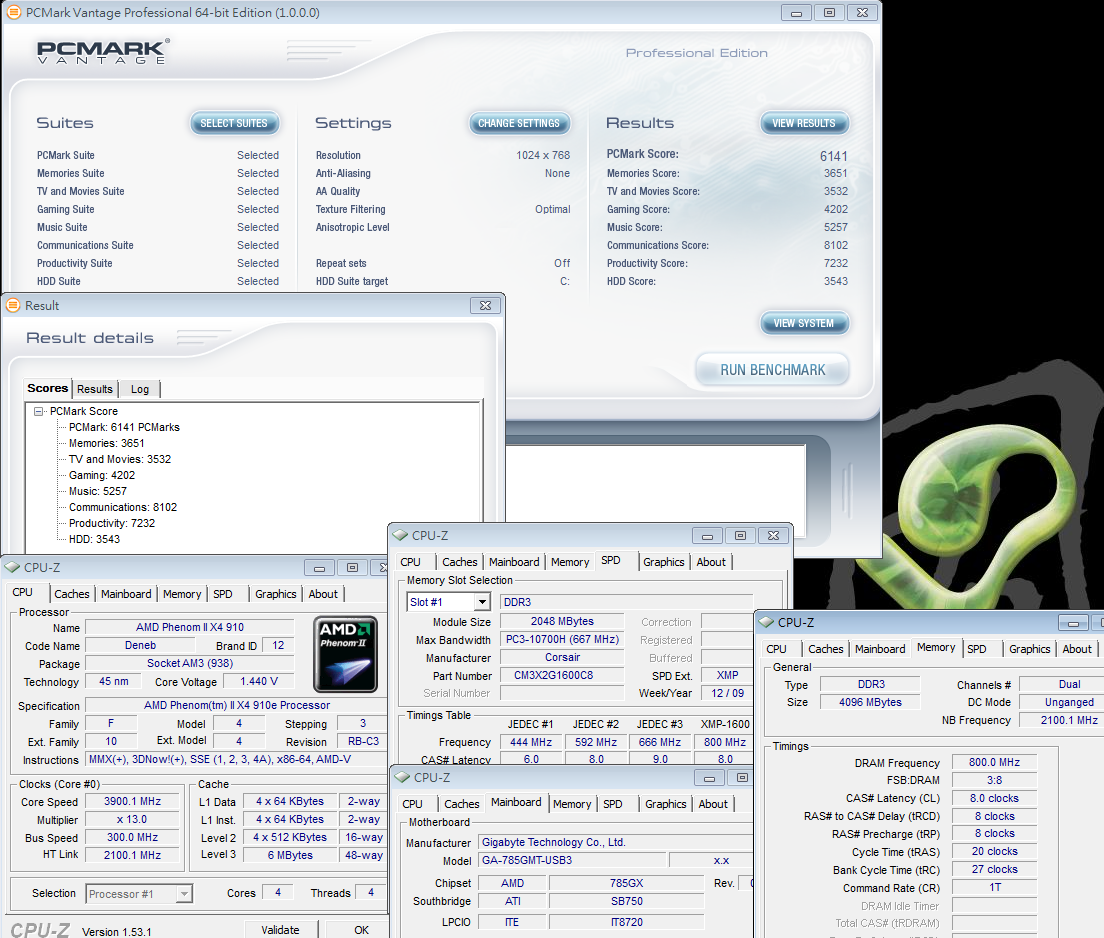Image resolution: width=1104 pixels, height=938 pixels.
Task: Open Graphics tab in CPU-Z processor window
Action: pyautogui.click(x=275, y=594)
